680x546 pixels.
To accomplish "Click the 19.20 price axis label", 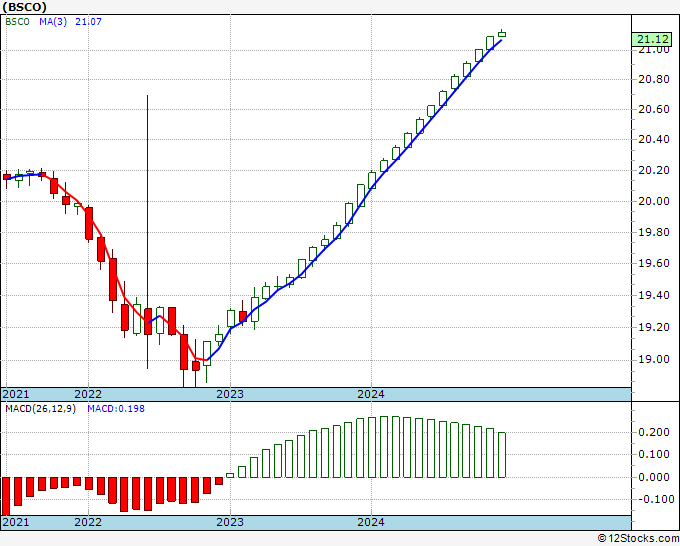I will pyautogui.click(x=654, y=327).
